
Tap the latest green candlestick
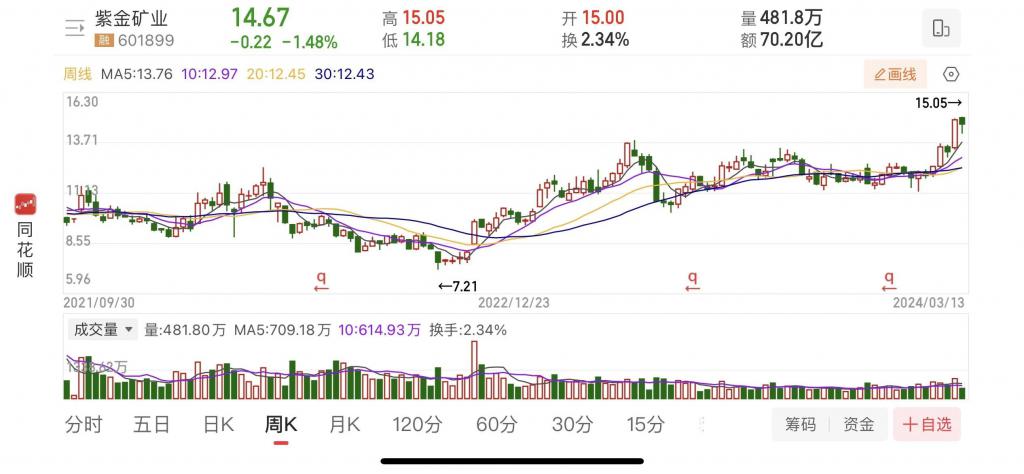click(962, 124)
